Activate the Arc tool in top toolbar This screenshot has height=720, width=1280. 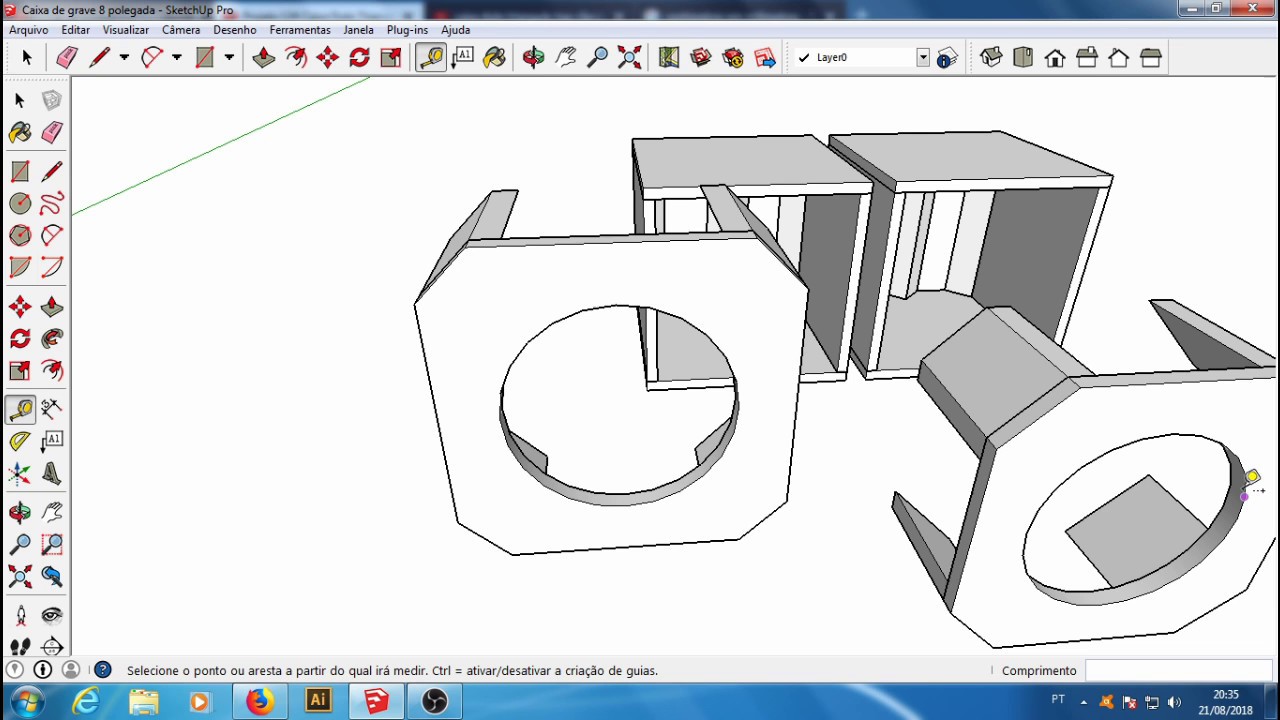click(x=152, y=58)
